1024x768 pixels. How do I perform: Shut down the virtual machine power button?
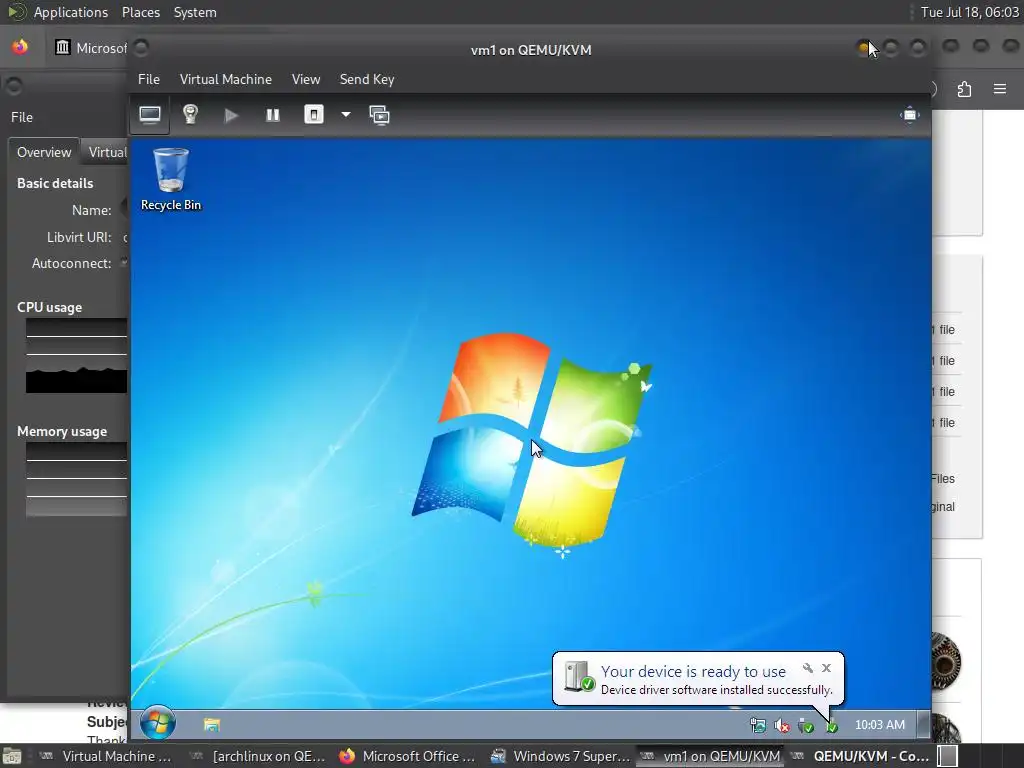[x=313, y=115]
